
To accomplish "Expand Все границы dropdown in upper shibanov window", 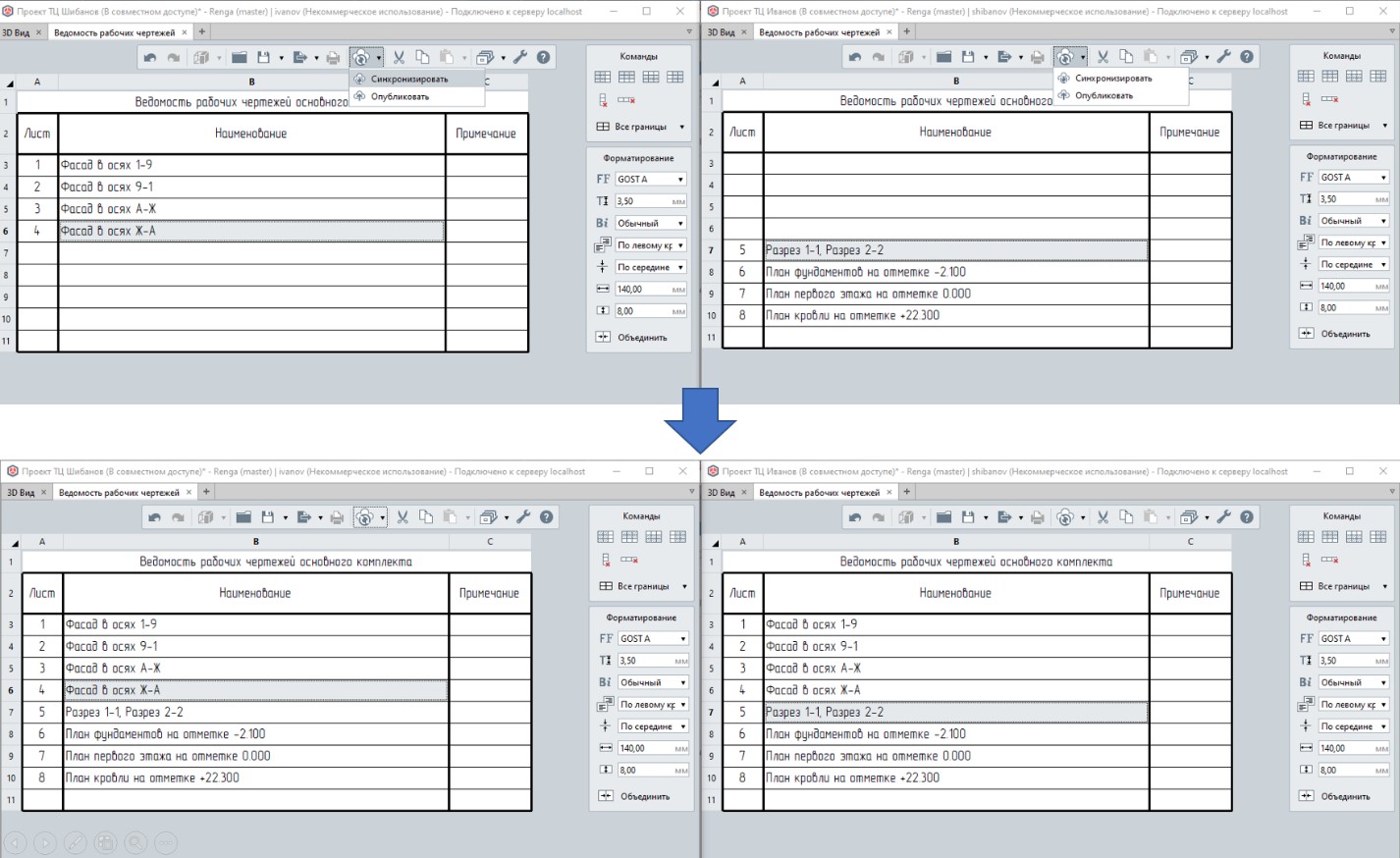I will (1344, 126).
